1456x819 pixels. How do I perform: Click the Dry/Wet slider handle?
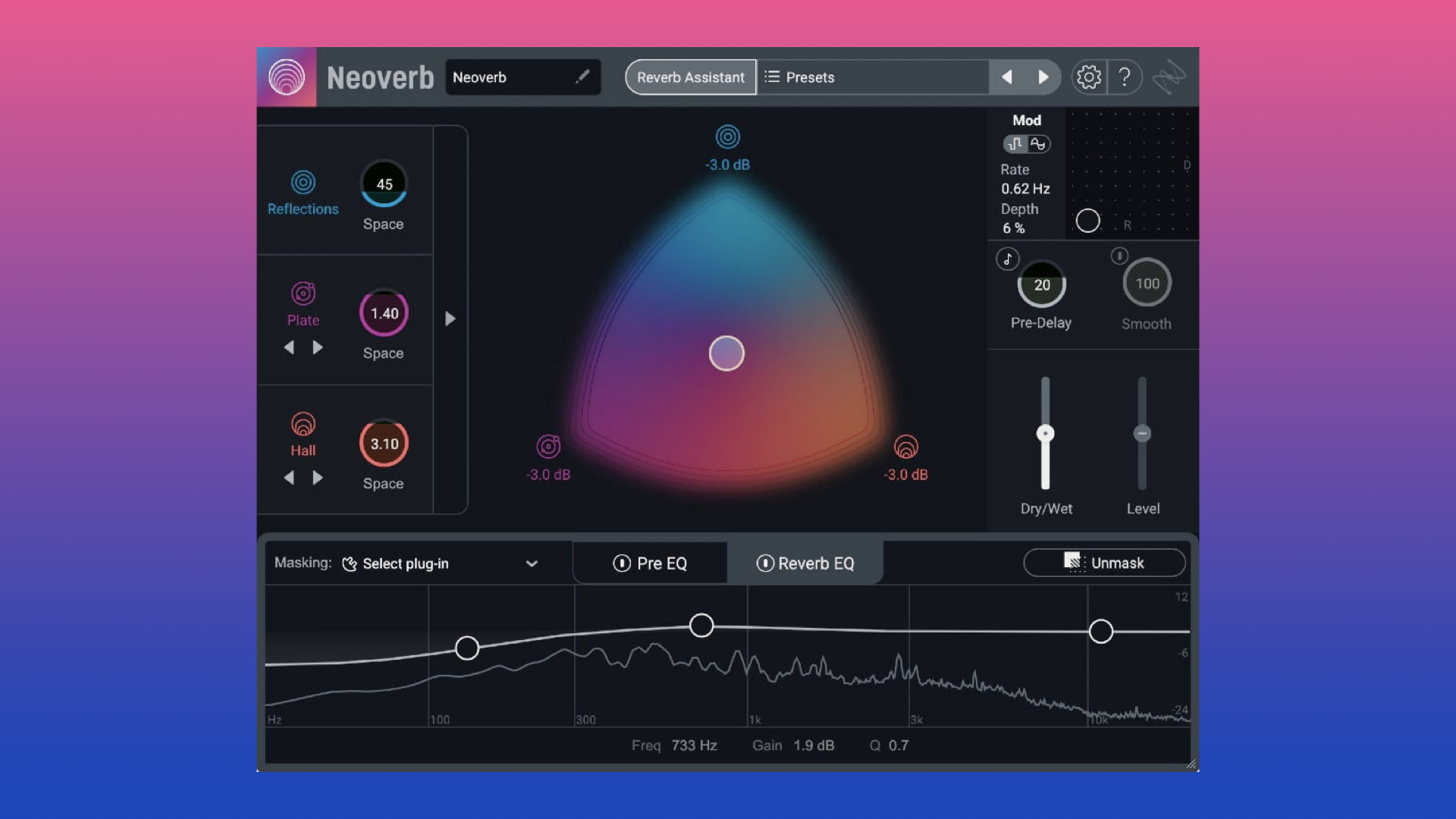(x=1045, y=433)
